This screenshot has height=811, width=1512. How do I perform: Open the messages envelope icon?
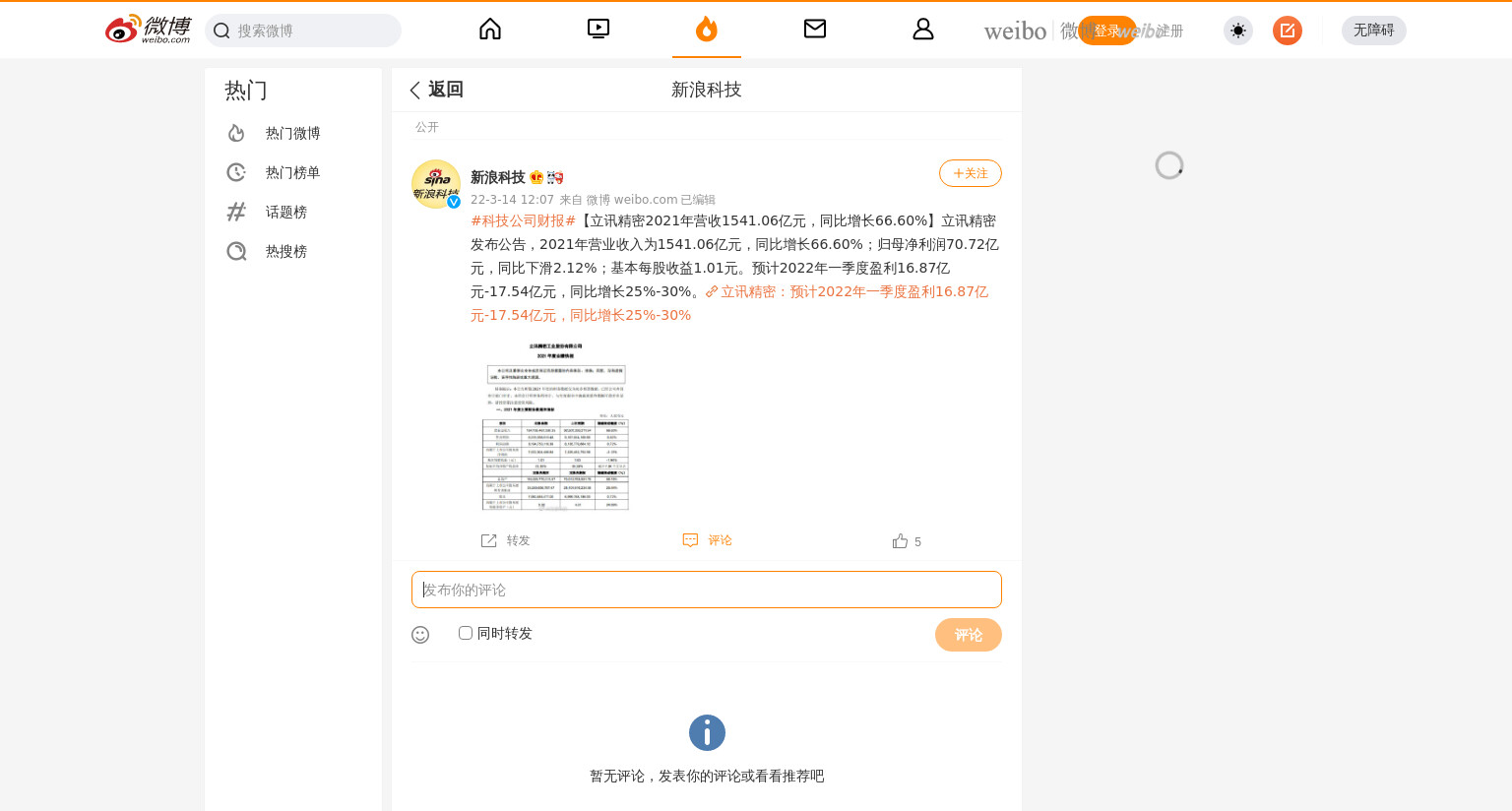[815, 29]
